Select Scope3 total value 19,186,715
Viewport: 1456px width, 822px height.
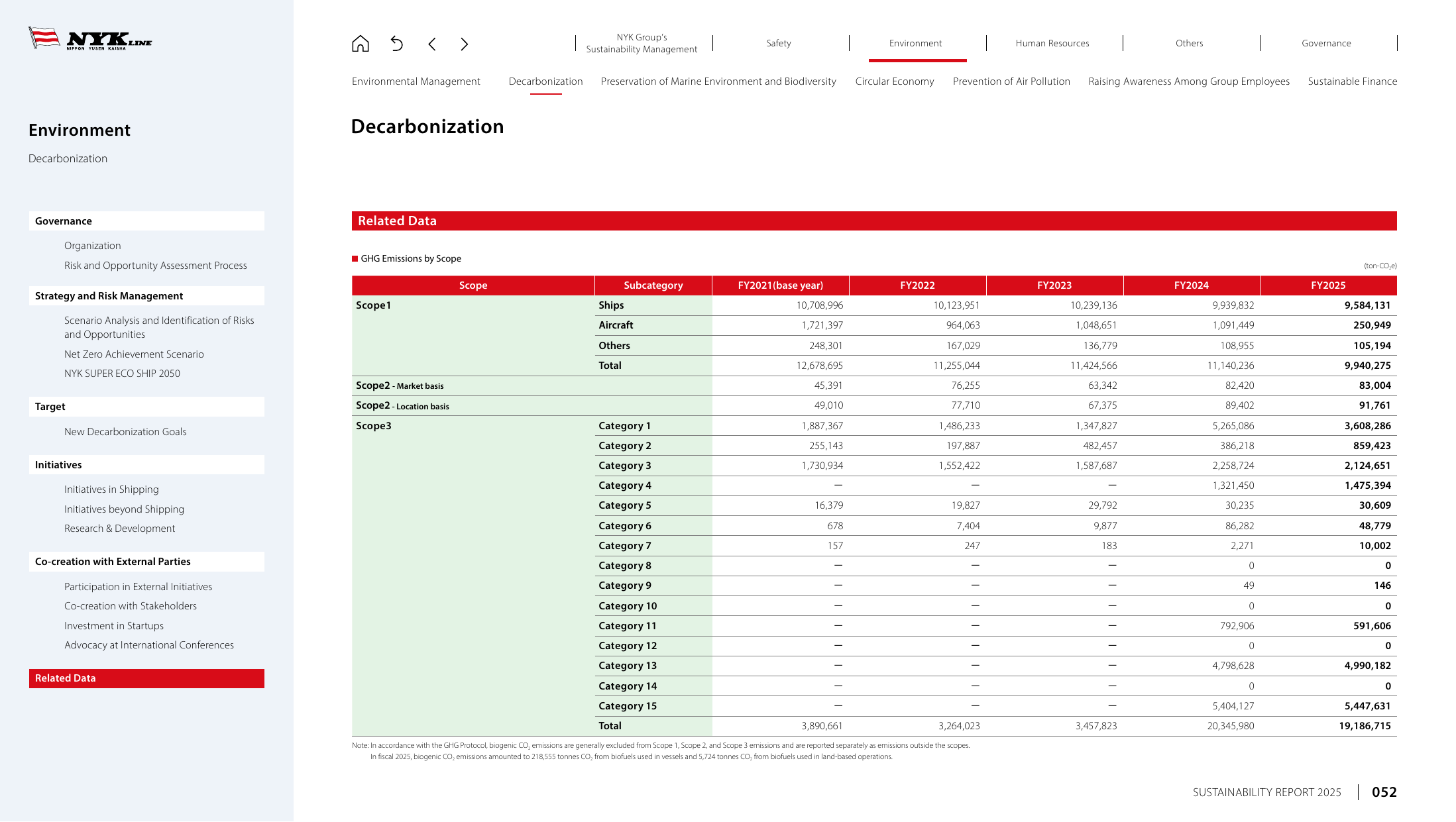[x=1365, y=726]
